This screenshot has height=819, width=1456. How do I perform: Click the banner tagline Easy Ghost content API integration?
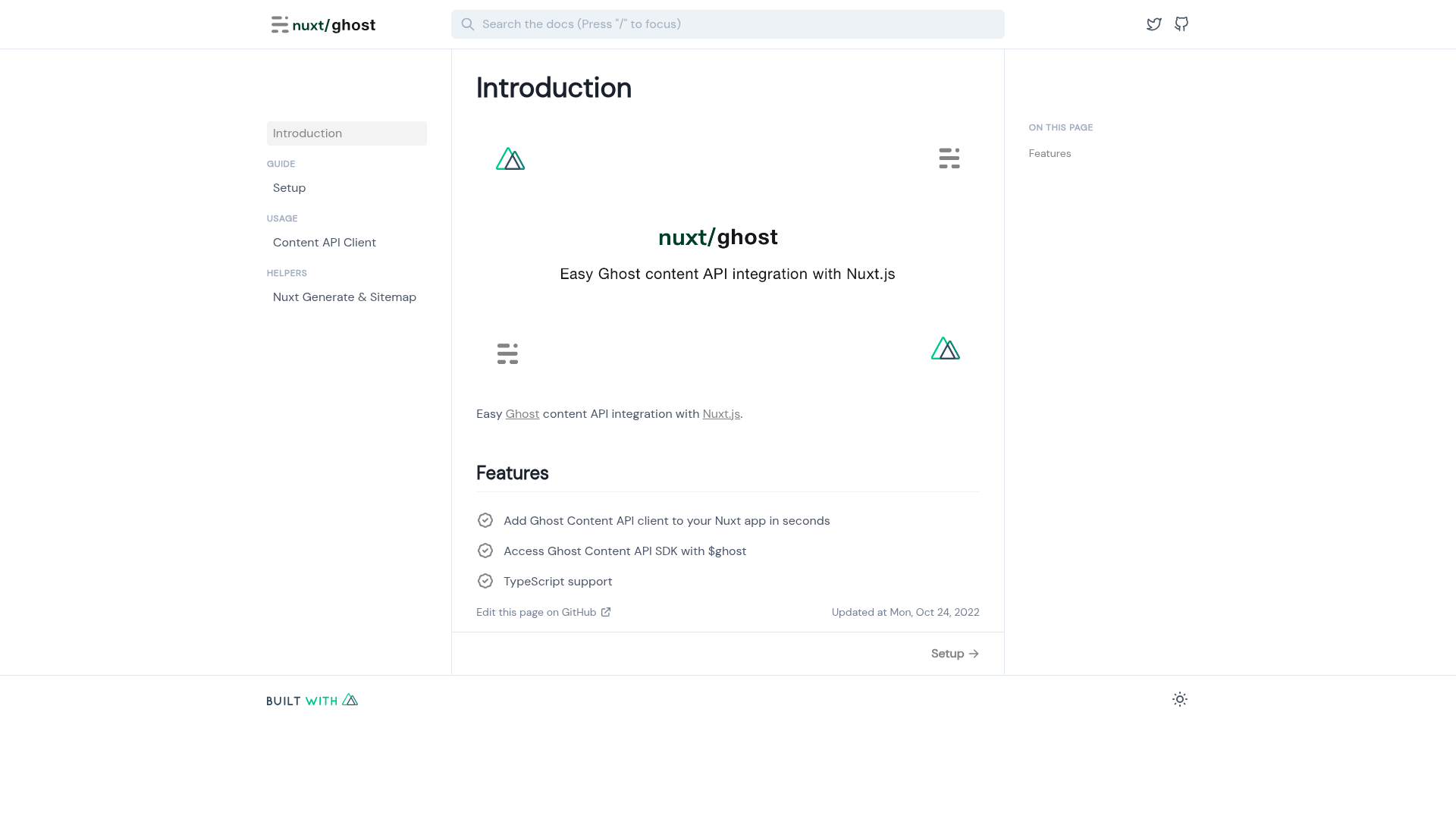(x=727, y=274)
